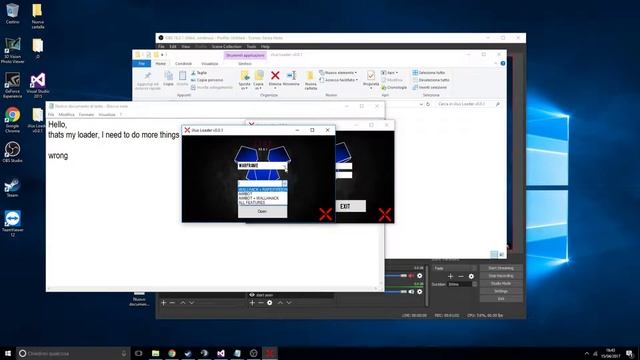This screenshot has height=360, width=640.
Task: Click Start Streaming in OBS
Action: [x=501, y=268]
